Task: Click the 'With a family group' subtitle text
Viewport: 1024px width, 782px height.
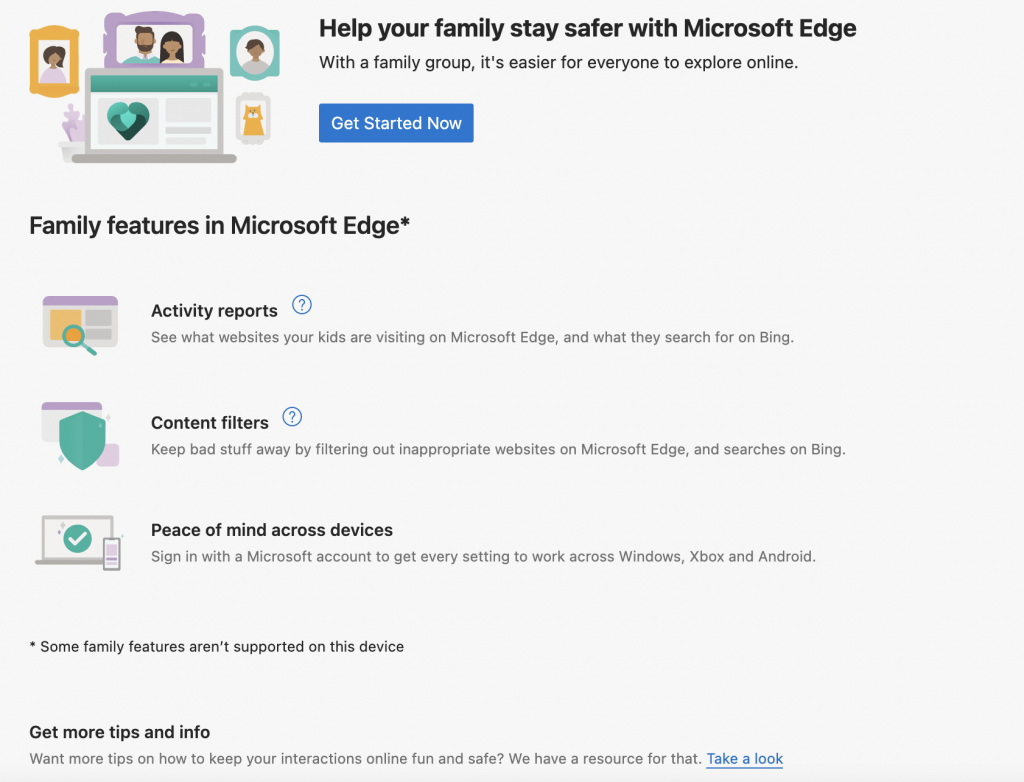Action: (558, 63)
